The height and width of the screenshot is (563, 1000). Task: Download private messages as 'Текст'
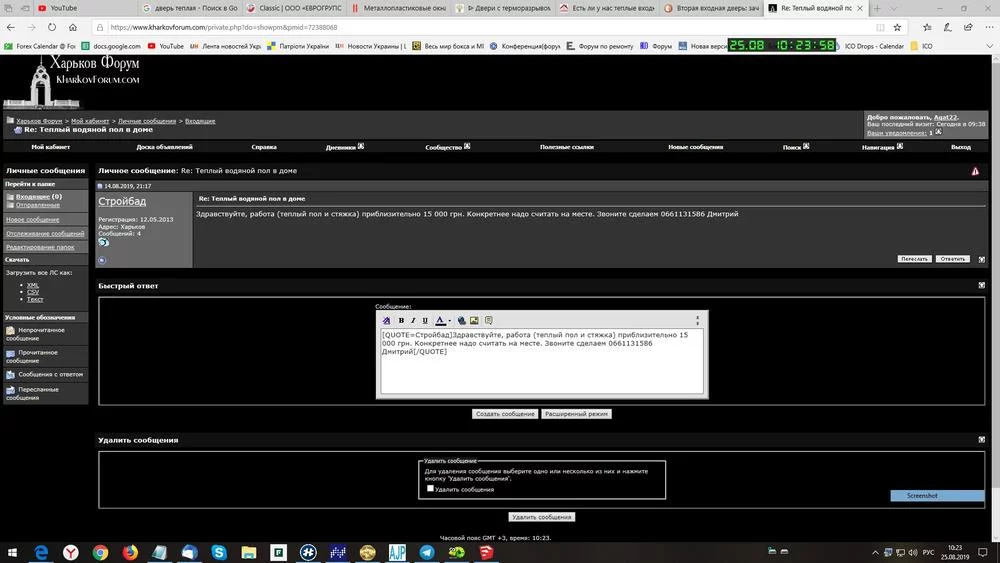tap(35, 299)
